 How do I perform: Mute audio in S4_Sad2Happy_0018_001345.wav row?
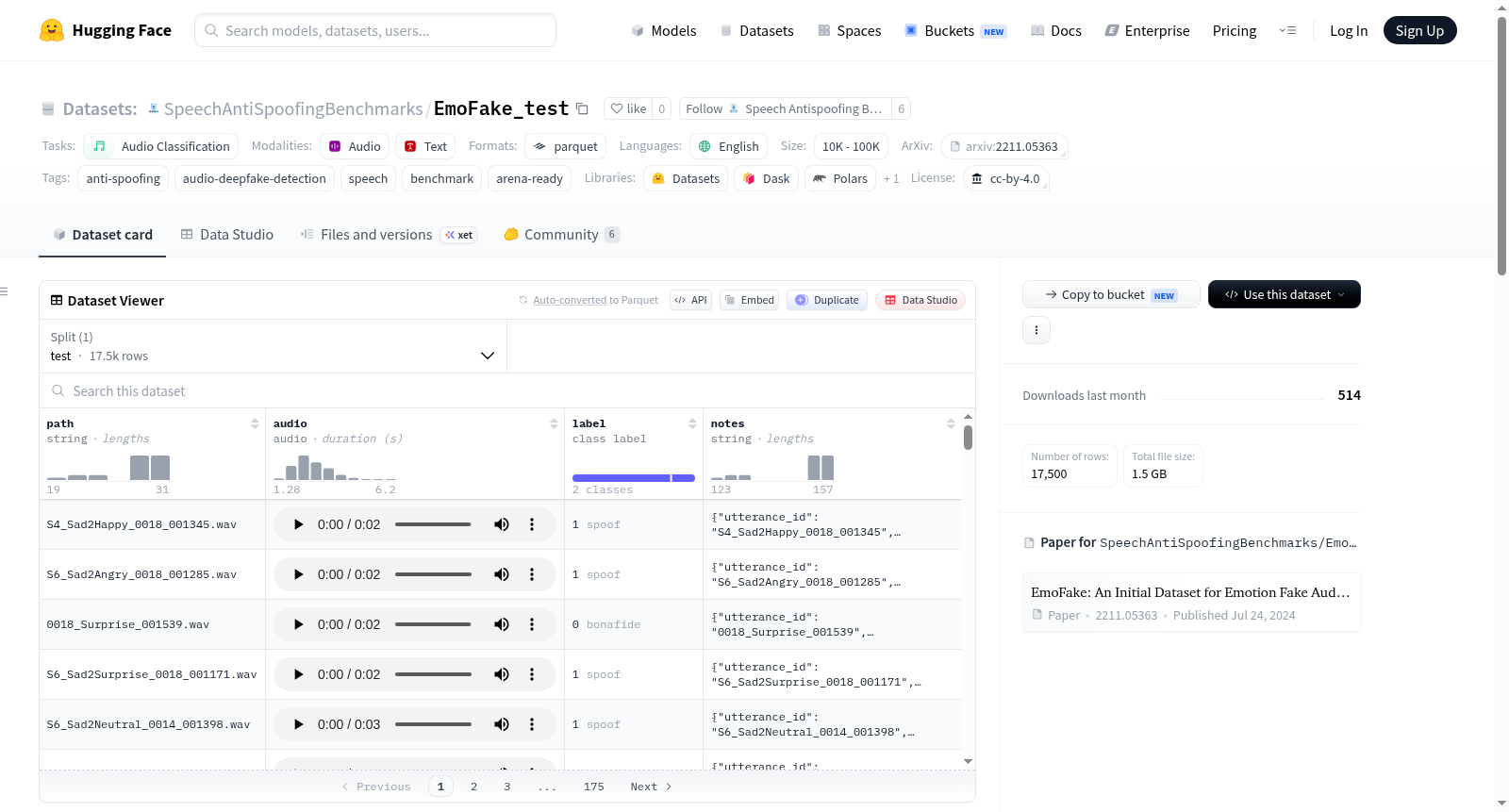click(502, 524)
